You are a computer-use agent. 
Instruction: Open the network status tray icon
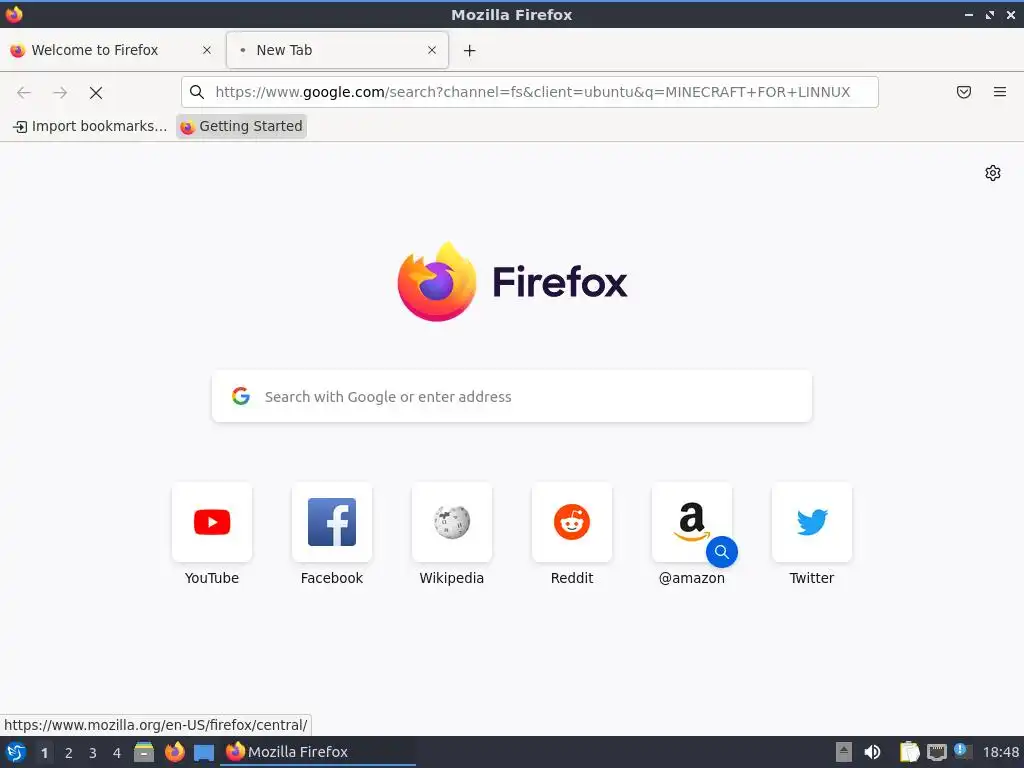click(x=937, y=752)
